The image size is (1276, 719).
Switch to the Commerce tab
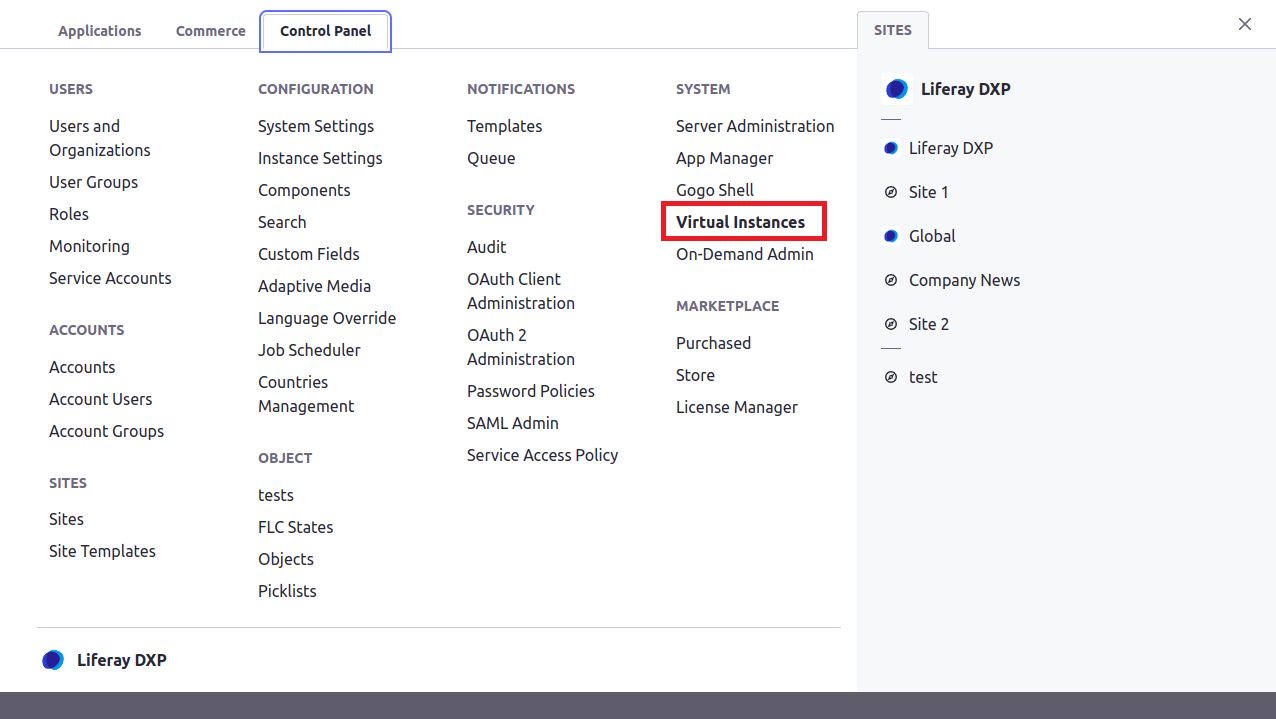click(211, 31)
